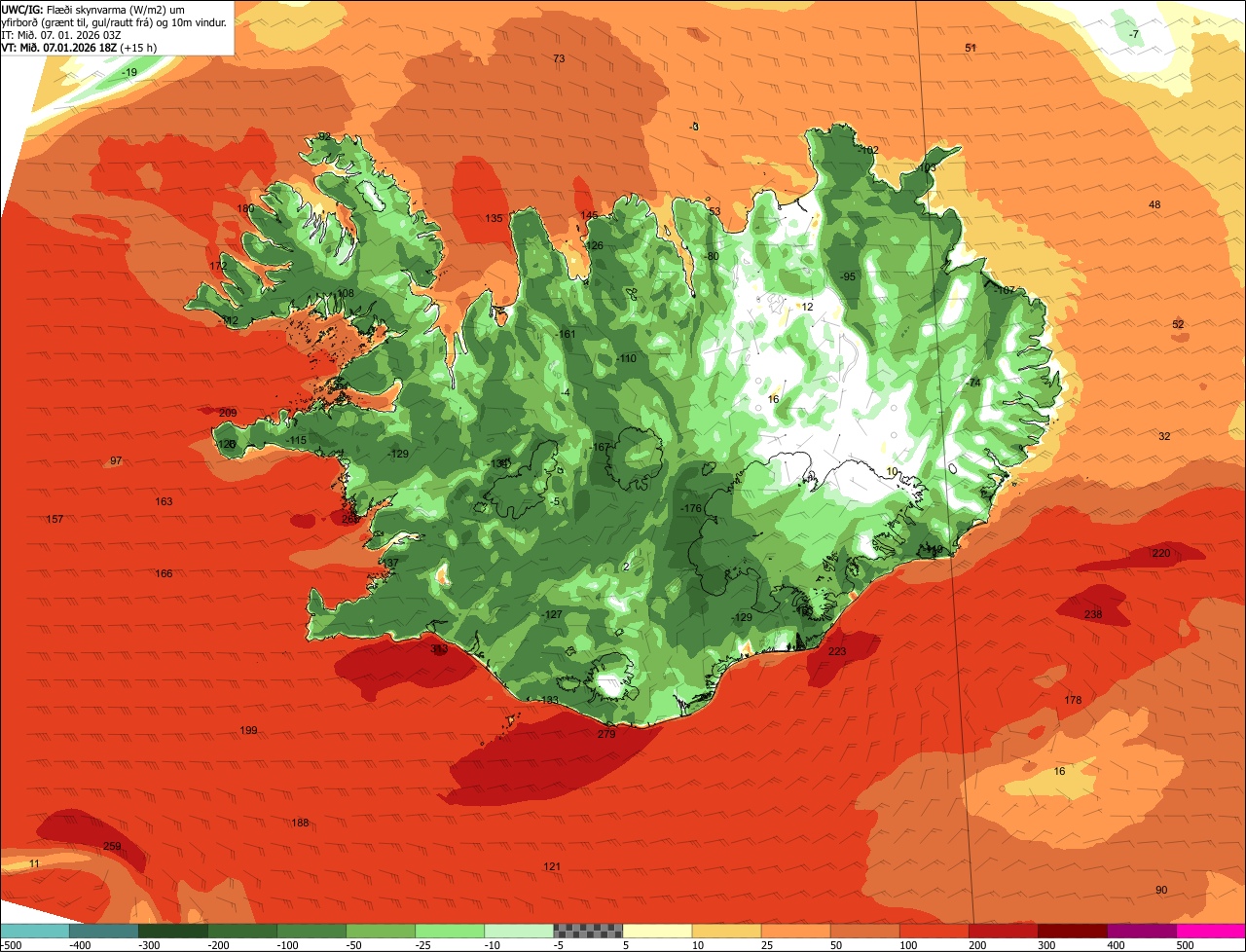Click the value 51 near the top right
The height and width of the screenshot is (952, 1246).
tap(971, 48)
